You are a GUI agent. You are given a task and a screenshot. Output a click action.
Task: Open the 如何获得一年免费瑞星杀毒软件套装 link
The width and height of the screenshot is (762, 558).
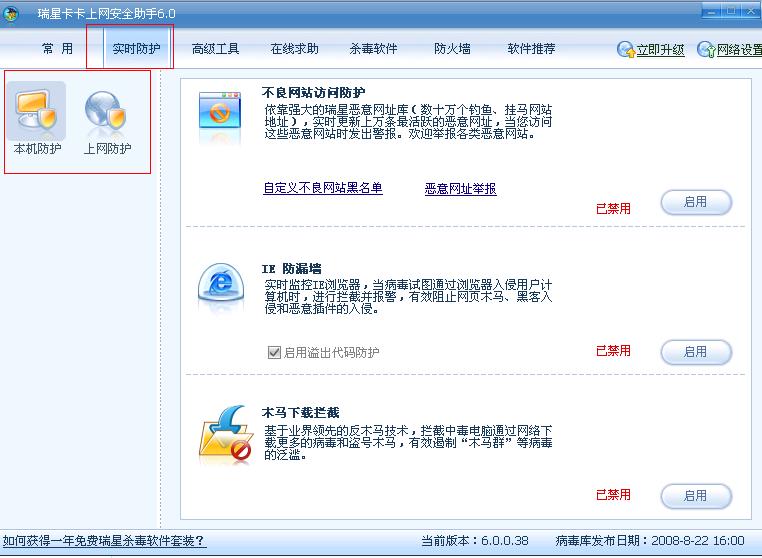point(104,541)
